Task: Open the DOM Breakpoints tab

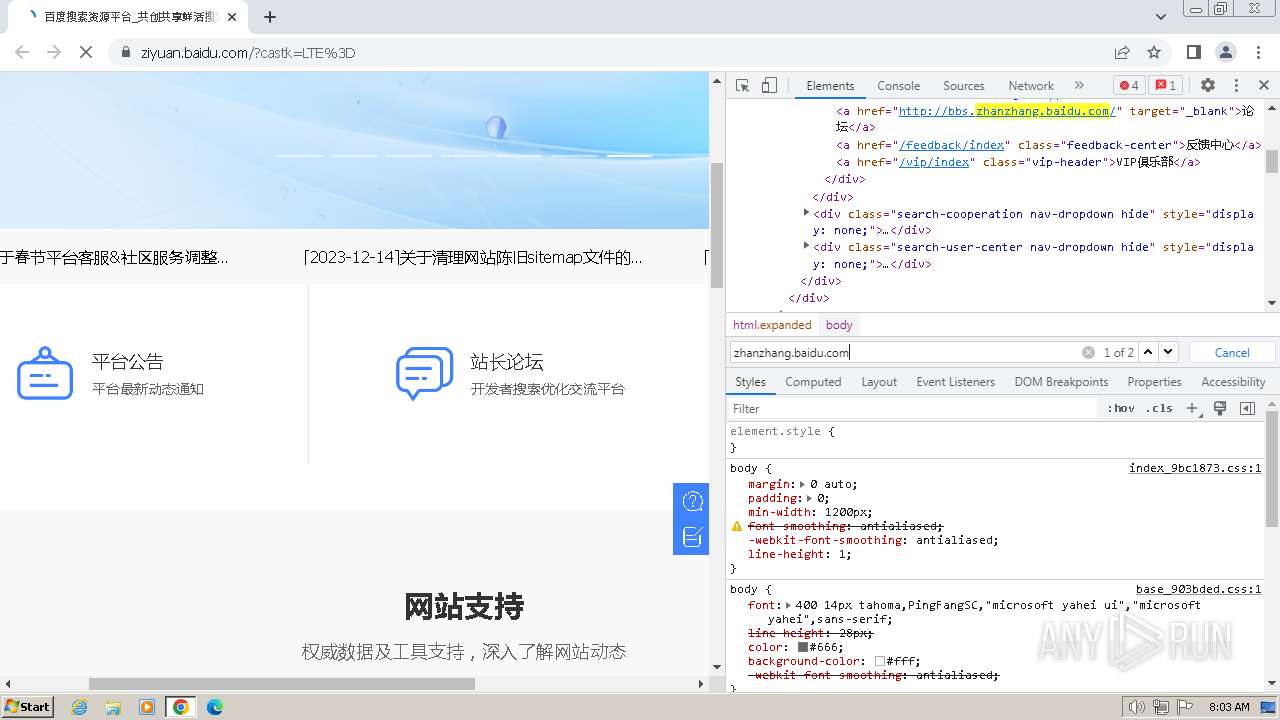Action: point(1061,382)
